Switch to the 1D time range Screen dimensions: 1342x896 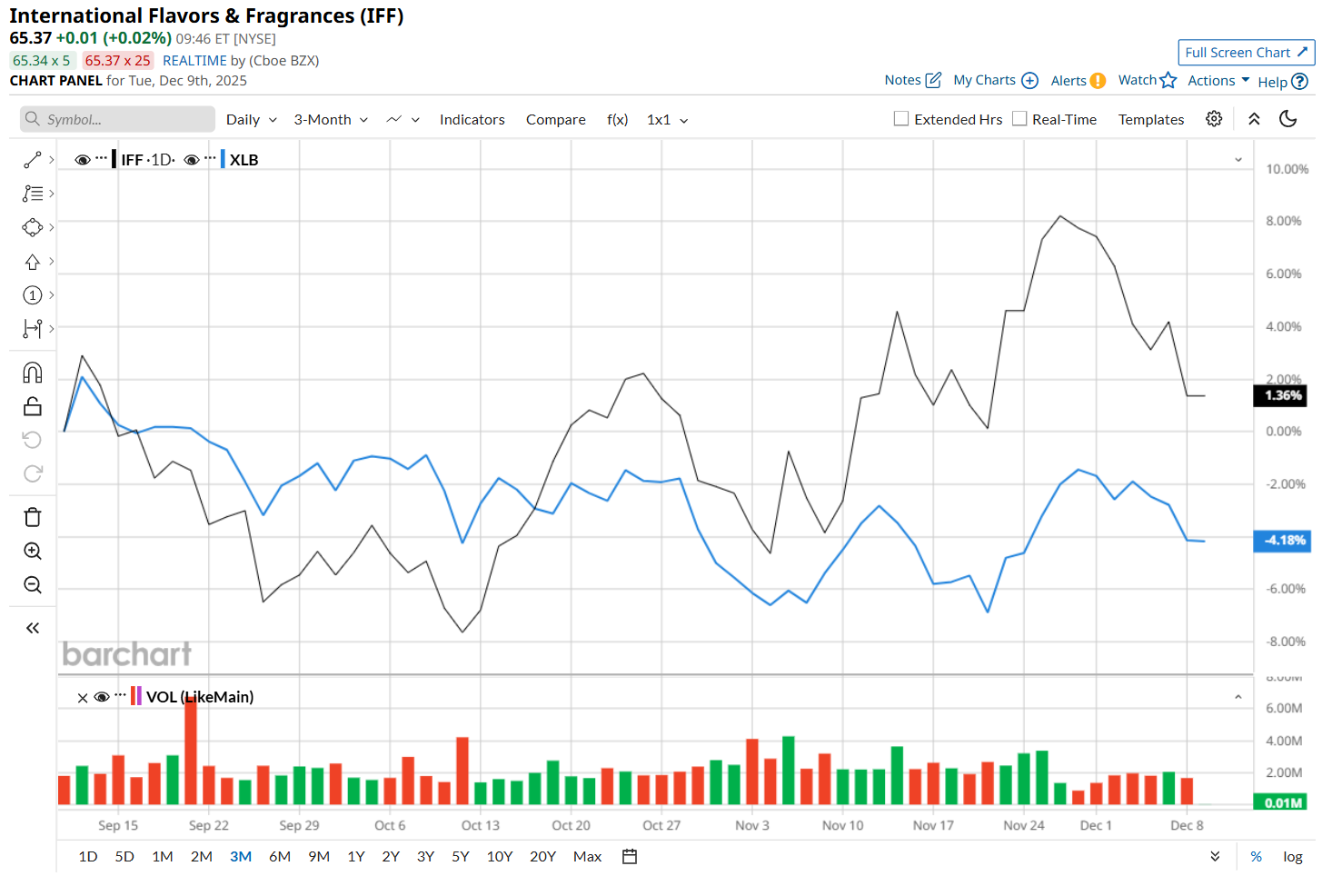tap(88, 856)
